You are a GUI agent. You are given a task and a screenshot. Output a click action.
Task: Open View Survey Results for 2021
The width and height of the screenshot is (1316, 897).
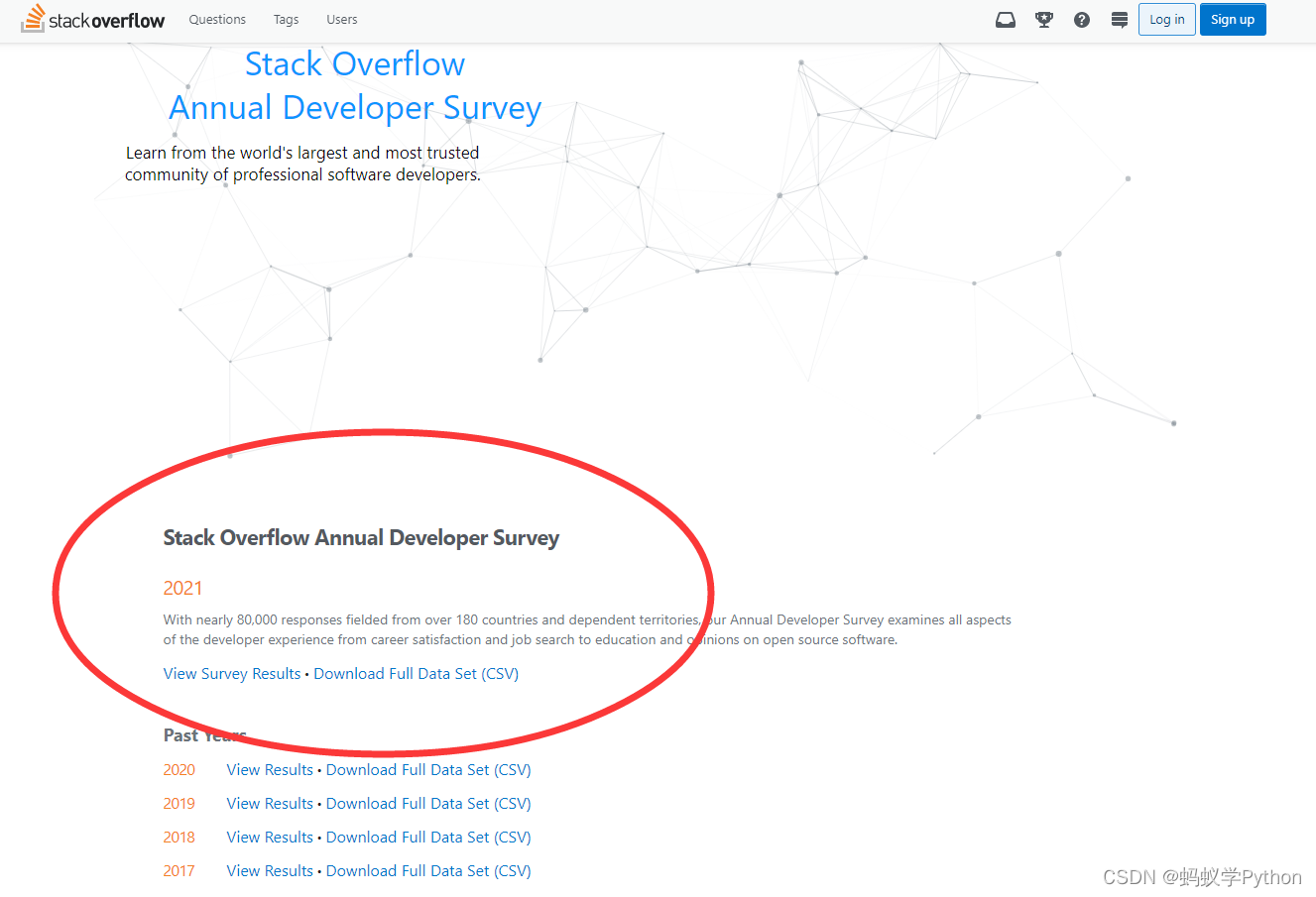click(231, 673)
